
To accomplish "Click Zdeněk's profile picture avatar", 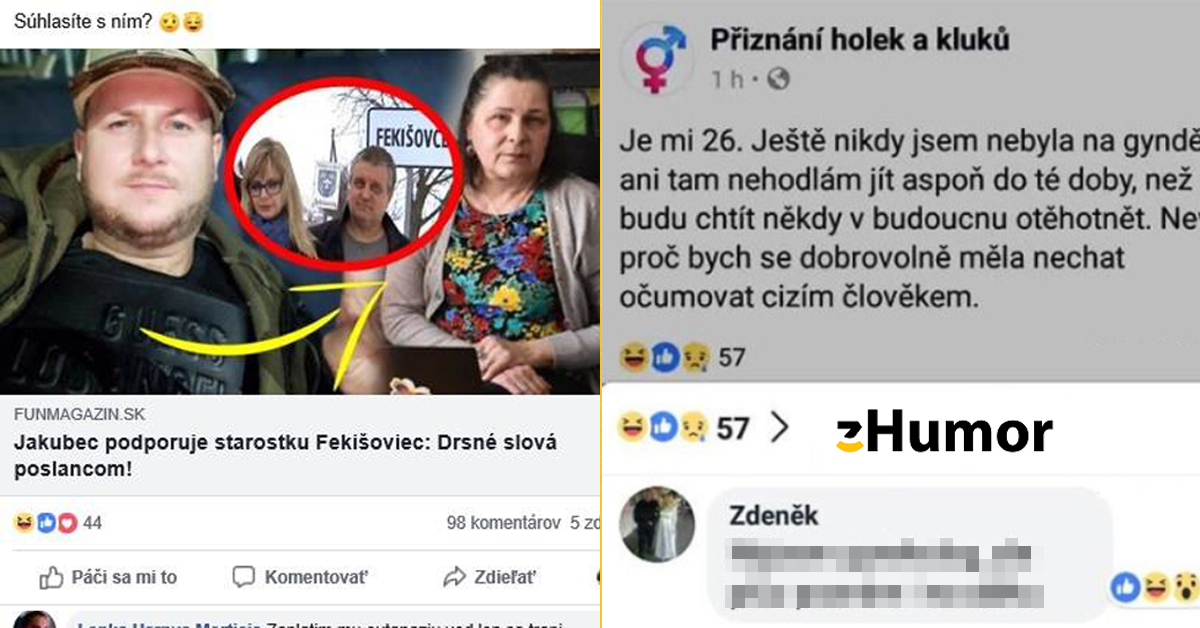I will [x=657, y=525].
